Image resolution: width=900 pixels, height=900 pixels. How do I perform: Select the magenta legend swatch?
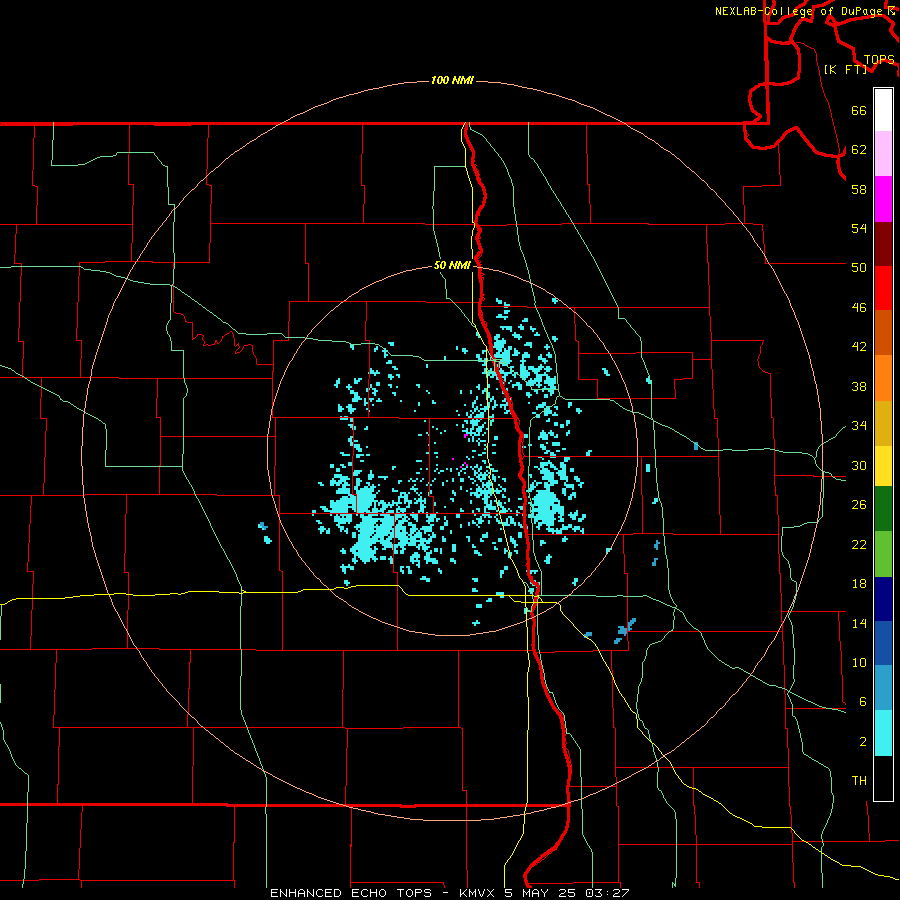[883, 199]
